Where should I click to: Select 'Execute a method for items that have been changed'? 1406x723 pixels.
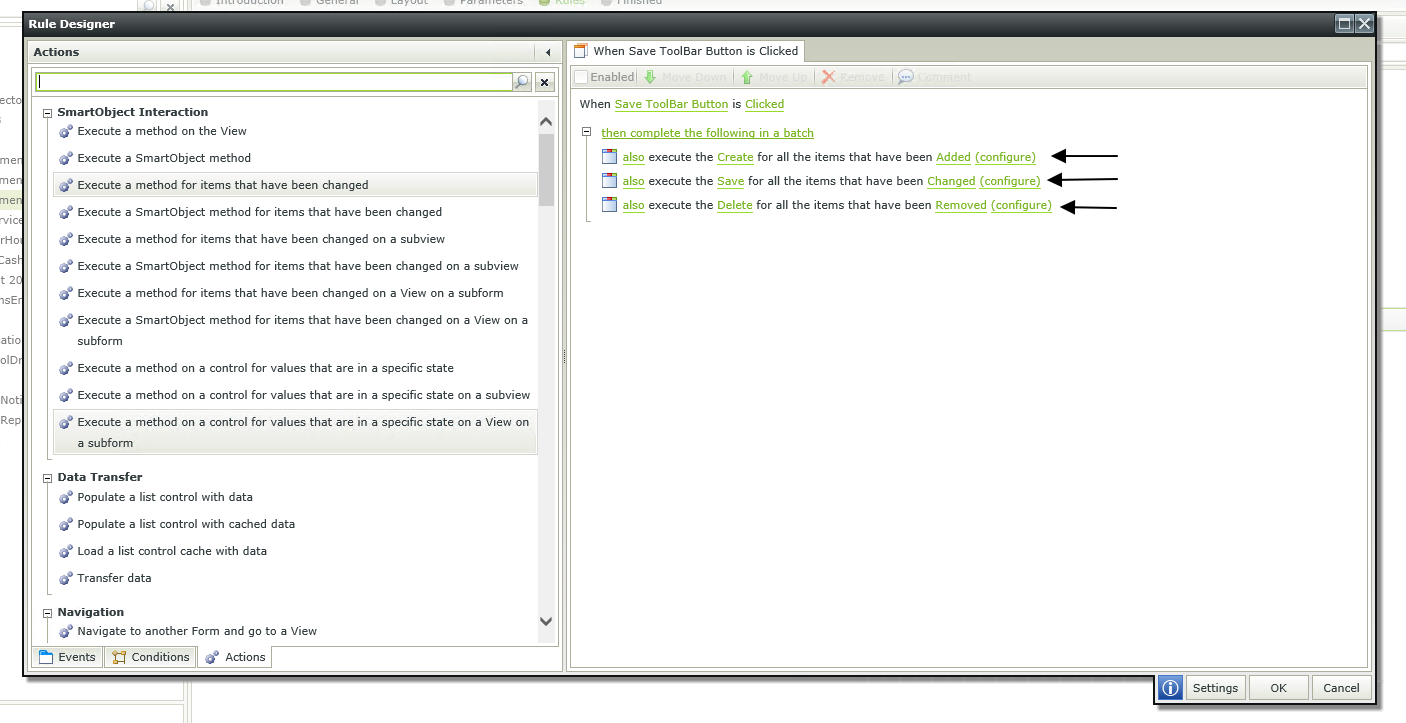tap(295, 185)
